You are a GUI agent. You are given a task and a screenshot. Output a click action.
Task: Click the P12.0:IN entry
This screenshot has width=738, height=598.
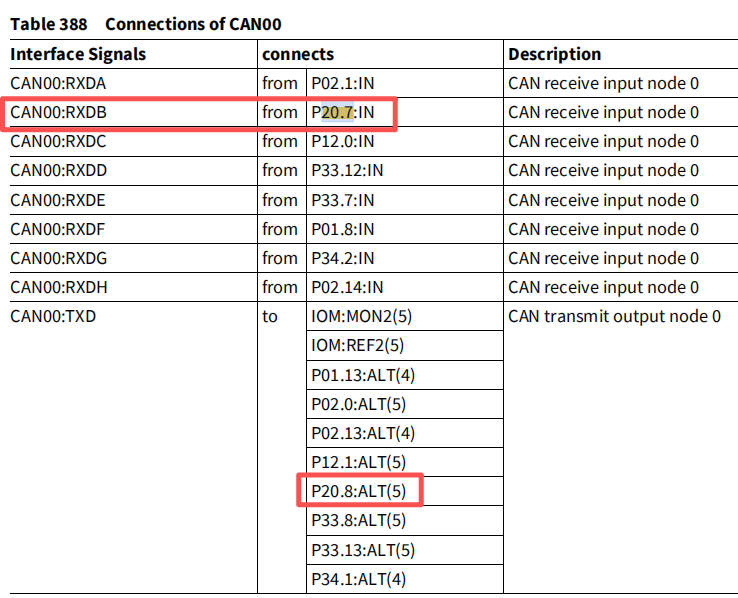(343, 142)
